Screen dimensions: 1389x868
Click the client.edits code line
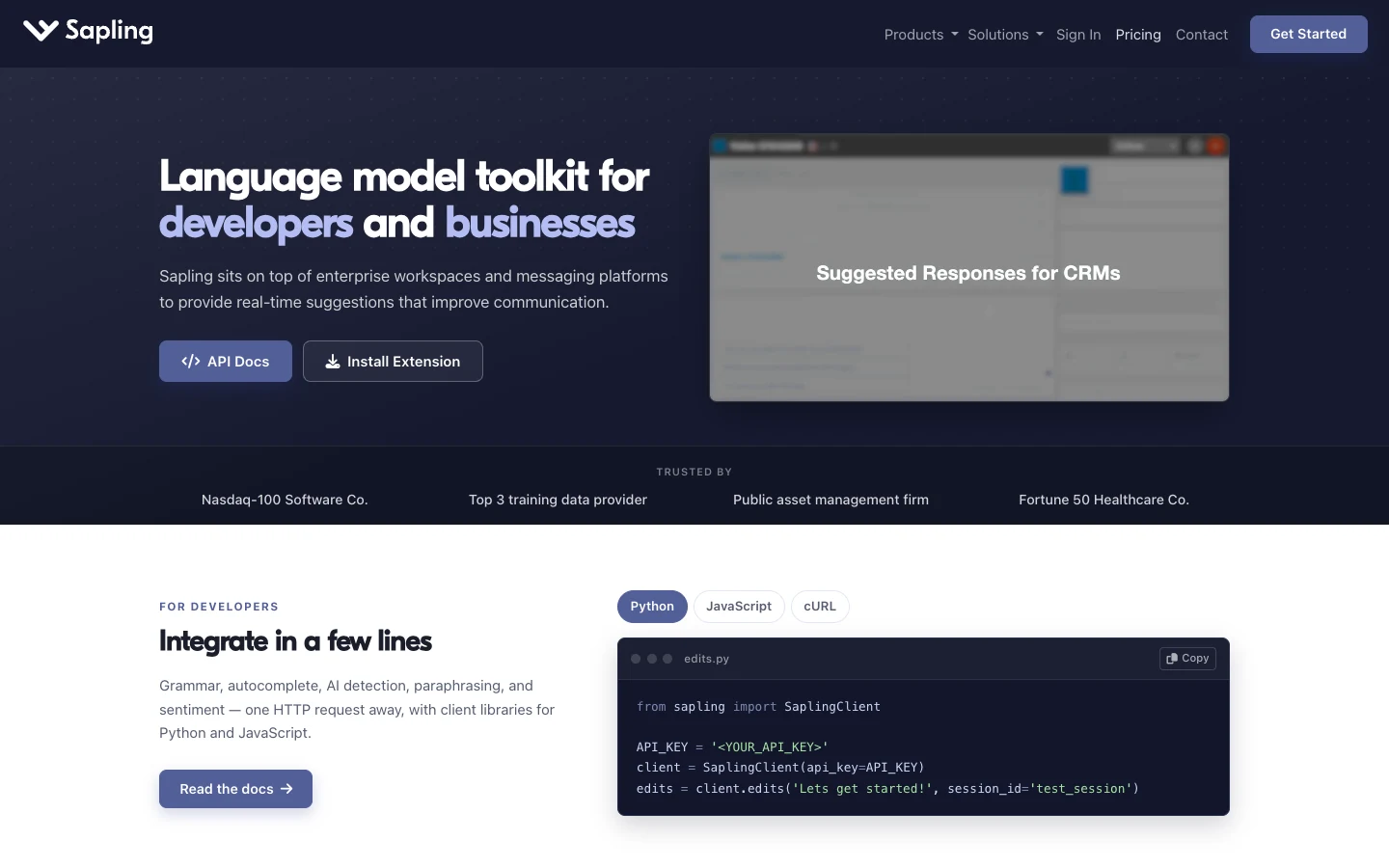click(887, 789)
